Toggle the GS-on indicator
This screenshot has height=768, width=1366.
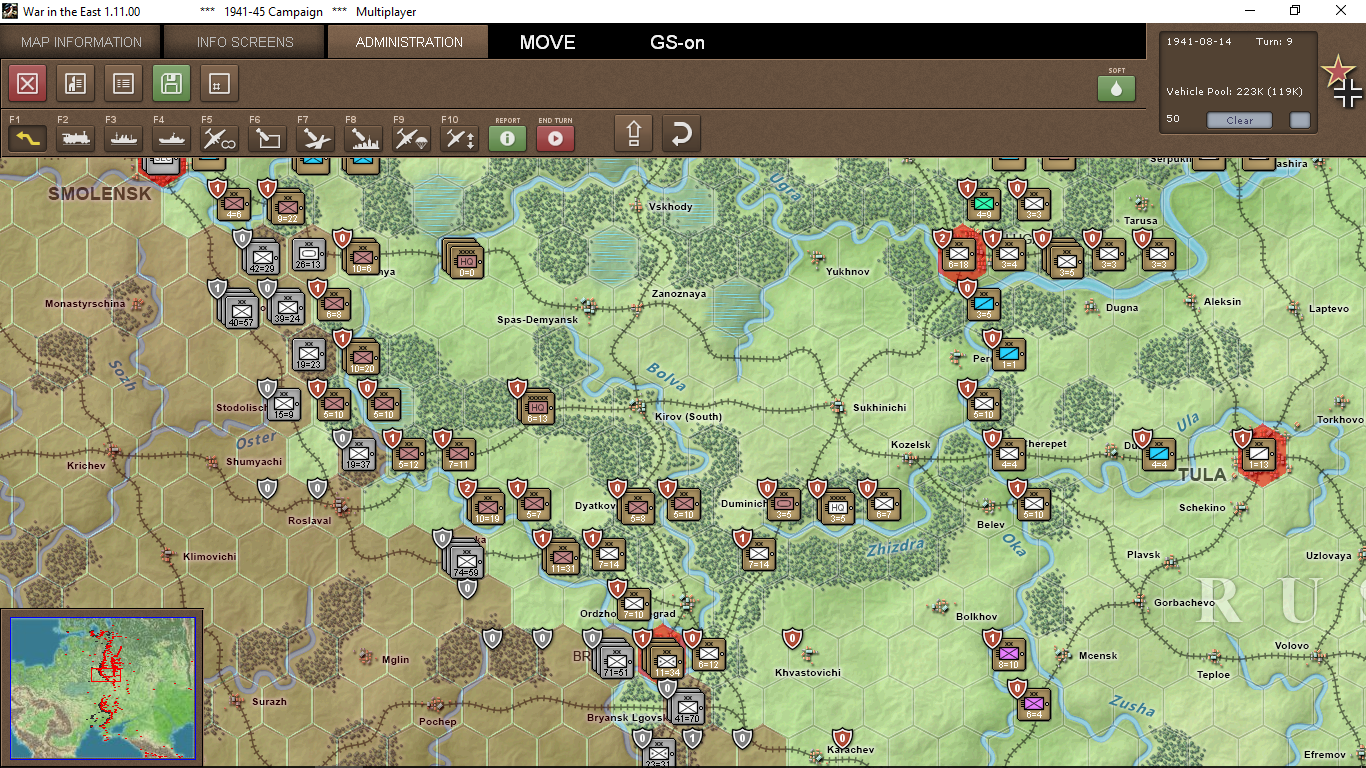[x=678, y=42]
